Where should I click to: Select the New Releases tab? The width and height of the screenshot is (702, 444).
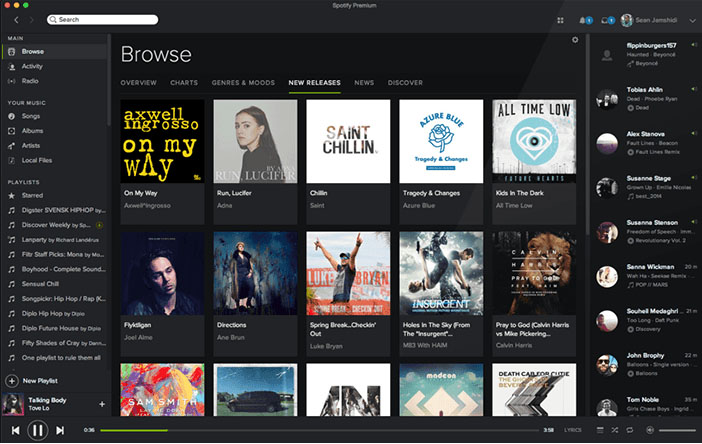[x=314, y=83]
